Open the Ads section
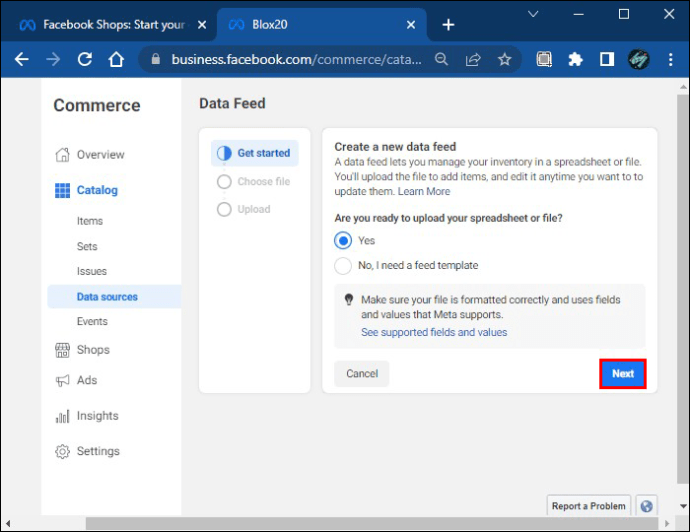Viewport: 690px width, 532px height. click(87, 380)
